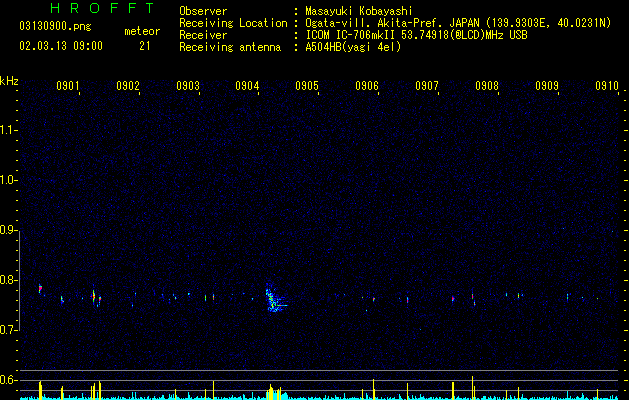This screenshot has height=400, width=629.
Task: Click the 0908 time marker
Action: [x=487, y=86]
